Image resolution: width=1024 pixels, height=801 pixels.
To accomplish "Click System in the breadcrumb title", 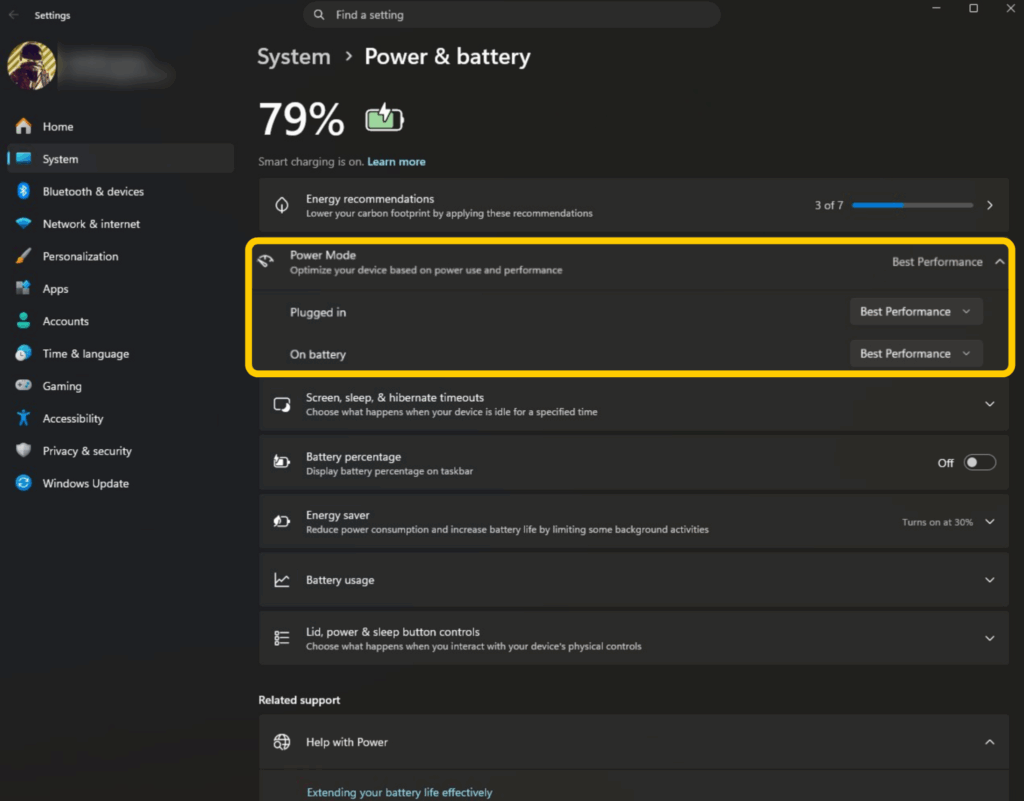I will 294,57.
